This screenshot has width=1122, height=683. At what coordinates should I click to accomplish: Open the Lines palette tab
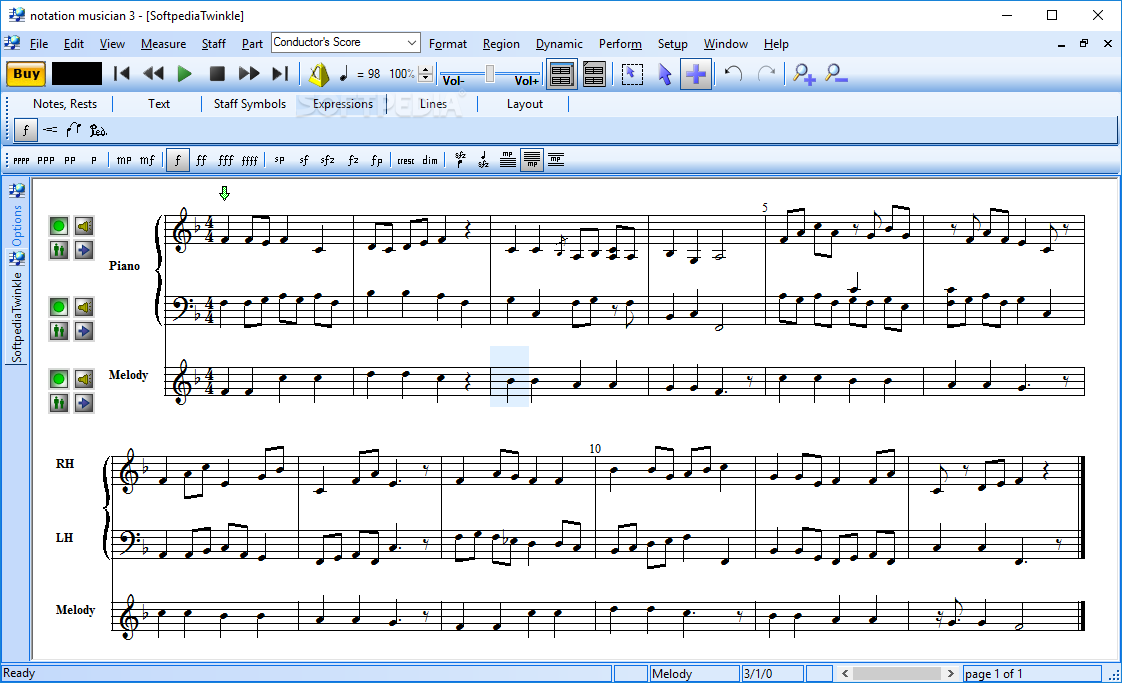(433, 104)
